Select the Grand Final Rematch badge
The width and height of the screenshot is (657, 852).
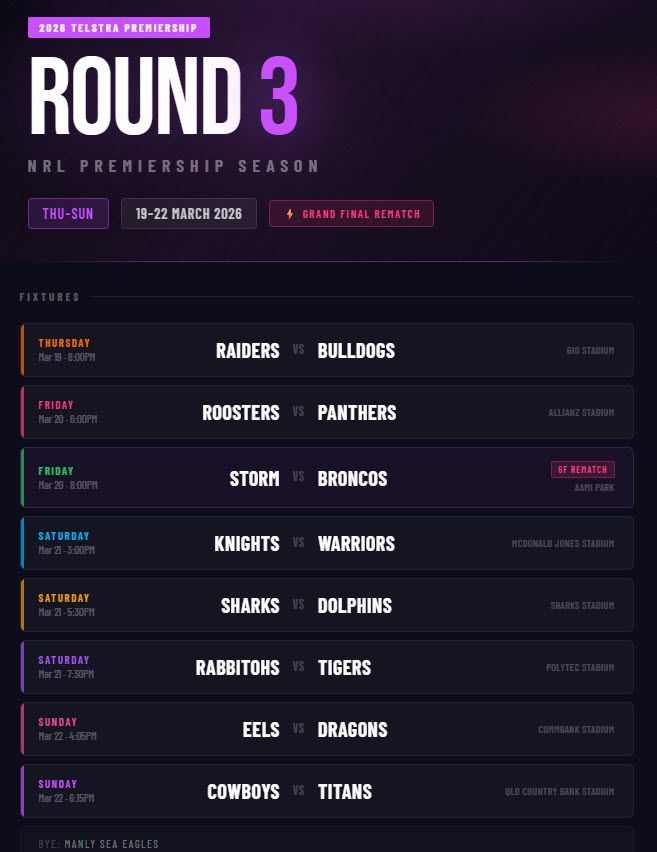pyautogui.click(x=351, y=214)
